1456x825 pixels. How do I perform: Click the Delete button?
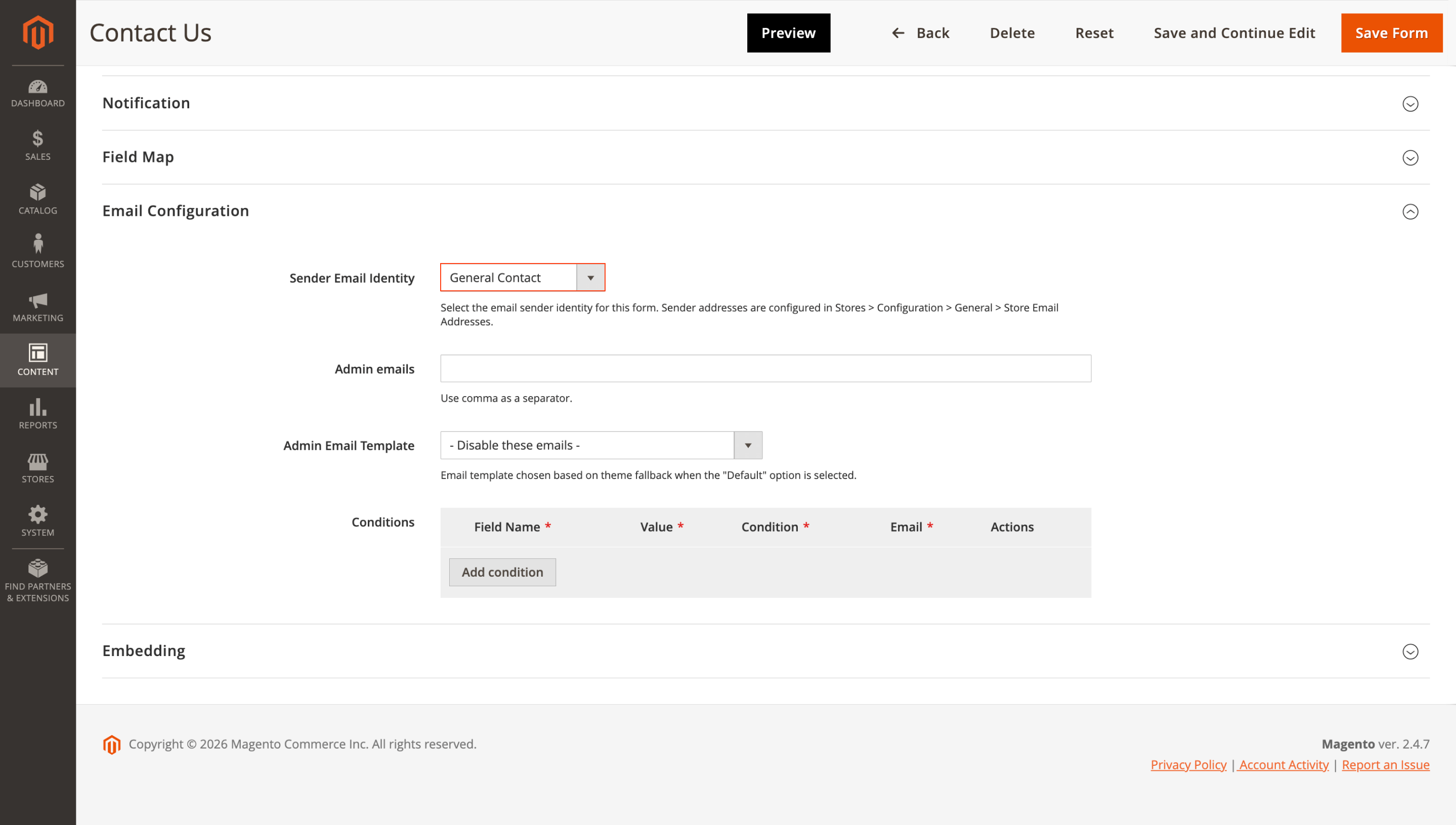1012,33
